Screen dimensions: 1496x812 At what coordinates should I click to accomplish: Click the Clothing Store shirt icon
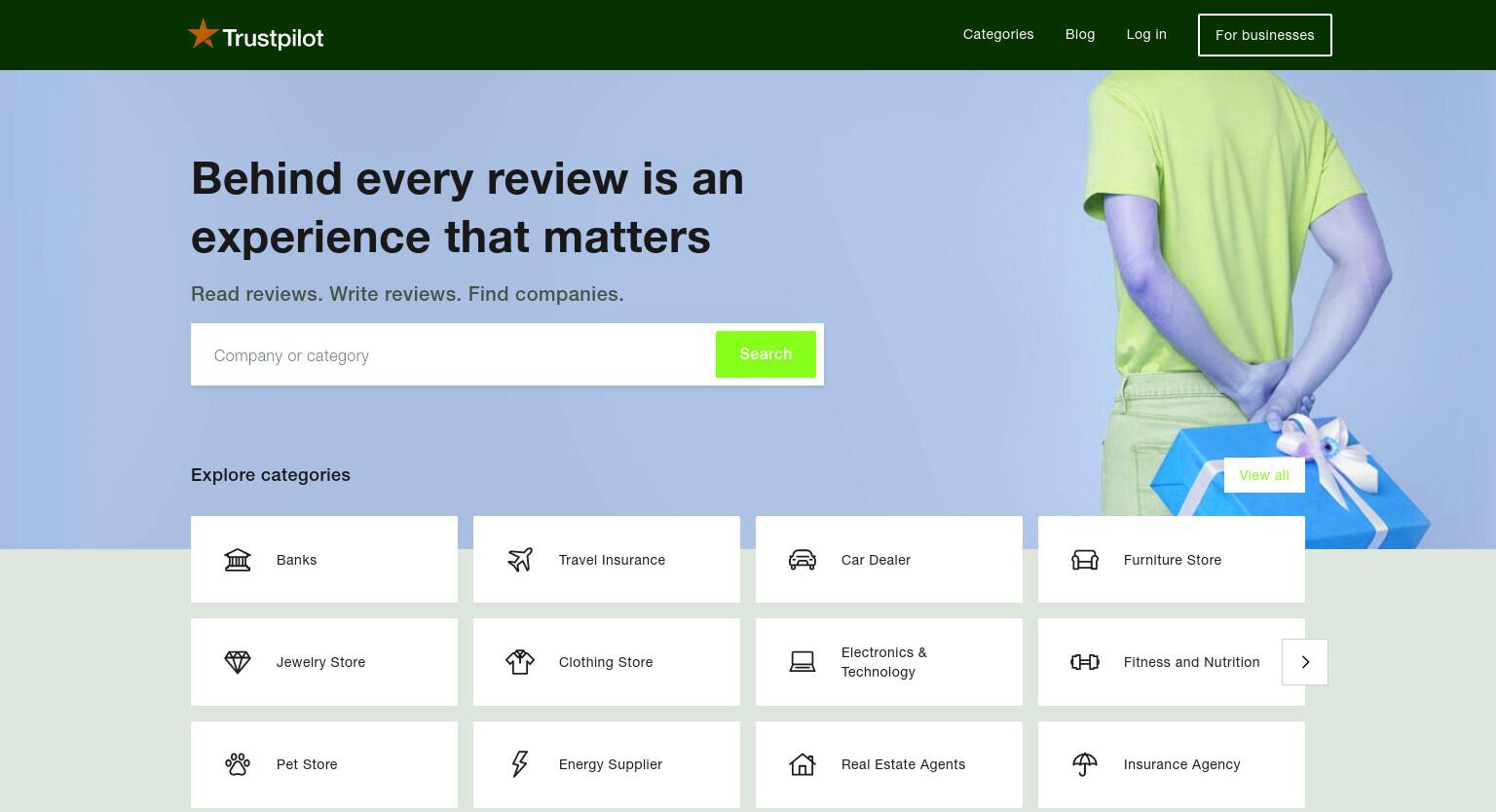point(520,662)
